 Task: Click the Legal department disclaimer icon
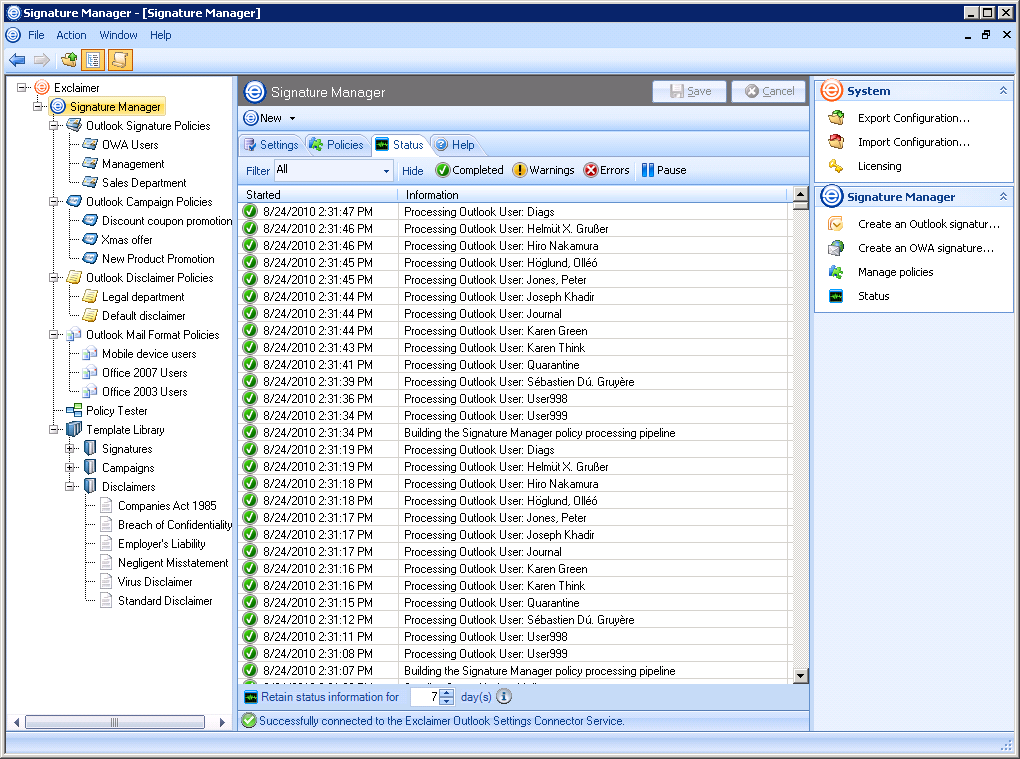90,297
